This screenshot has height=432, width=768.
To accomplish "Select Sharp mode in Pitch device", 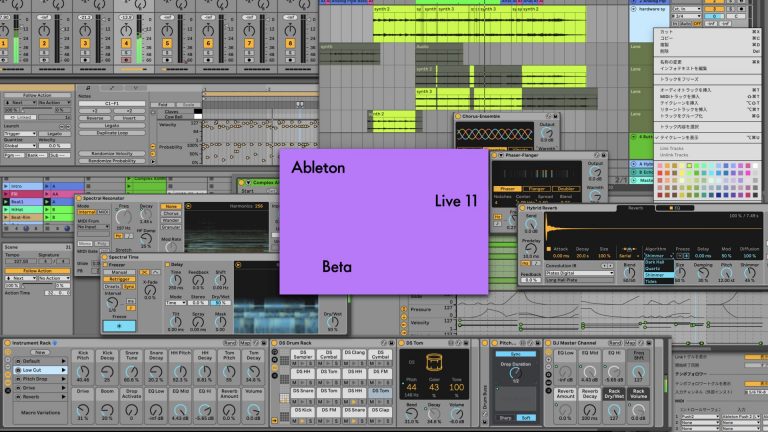I will coord(505,418).
